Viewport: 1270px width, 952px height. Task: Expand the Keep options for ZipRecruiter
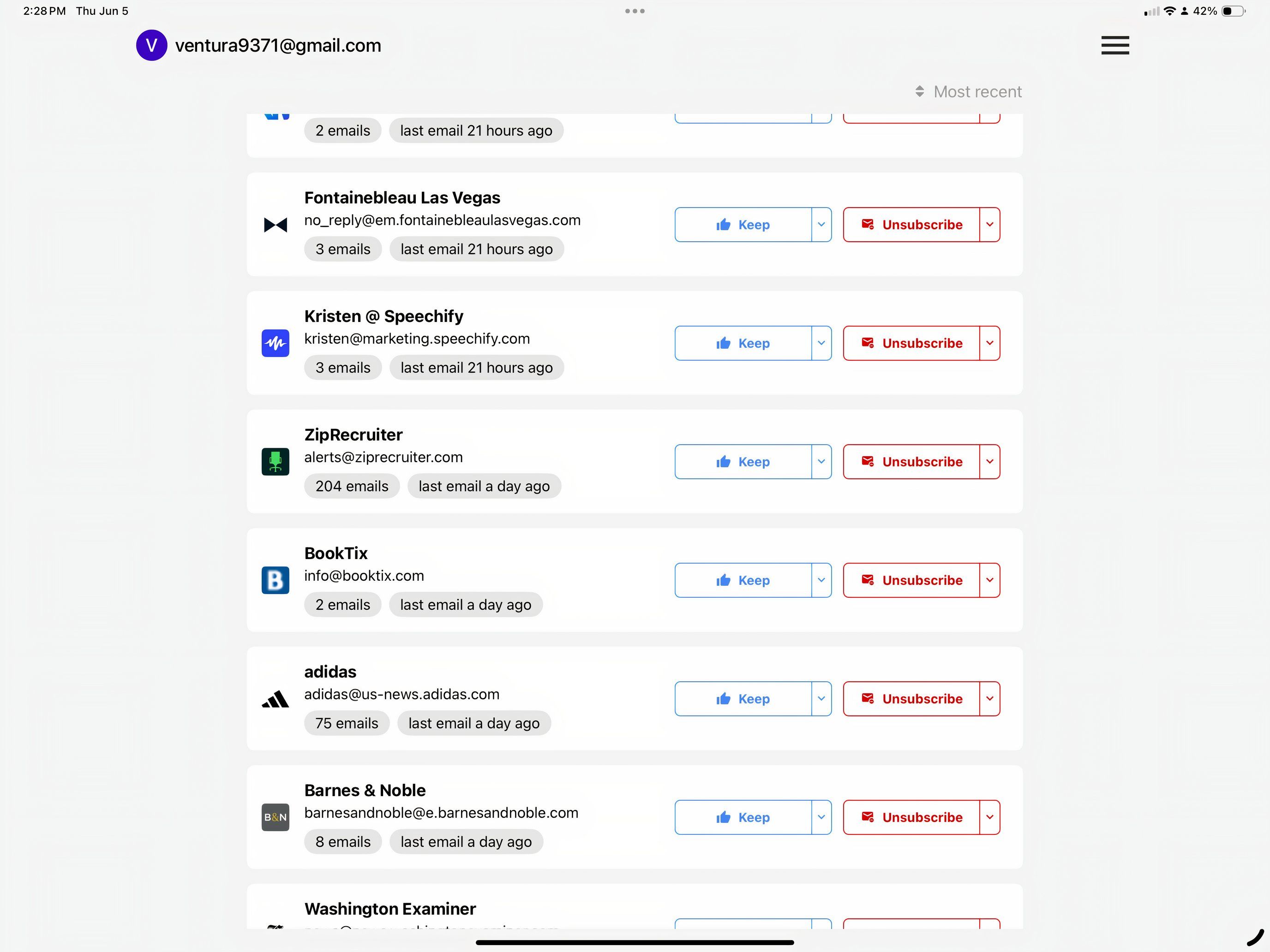click(821, 462)
